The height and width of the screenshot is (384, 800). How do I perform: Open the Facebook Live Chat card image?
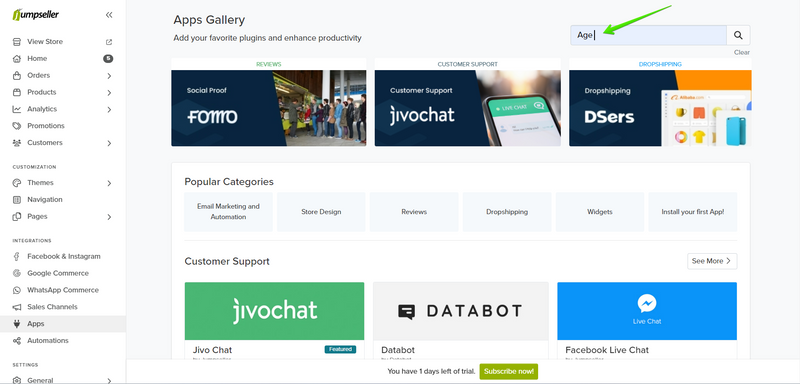[x=647, y=311]
